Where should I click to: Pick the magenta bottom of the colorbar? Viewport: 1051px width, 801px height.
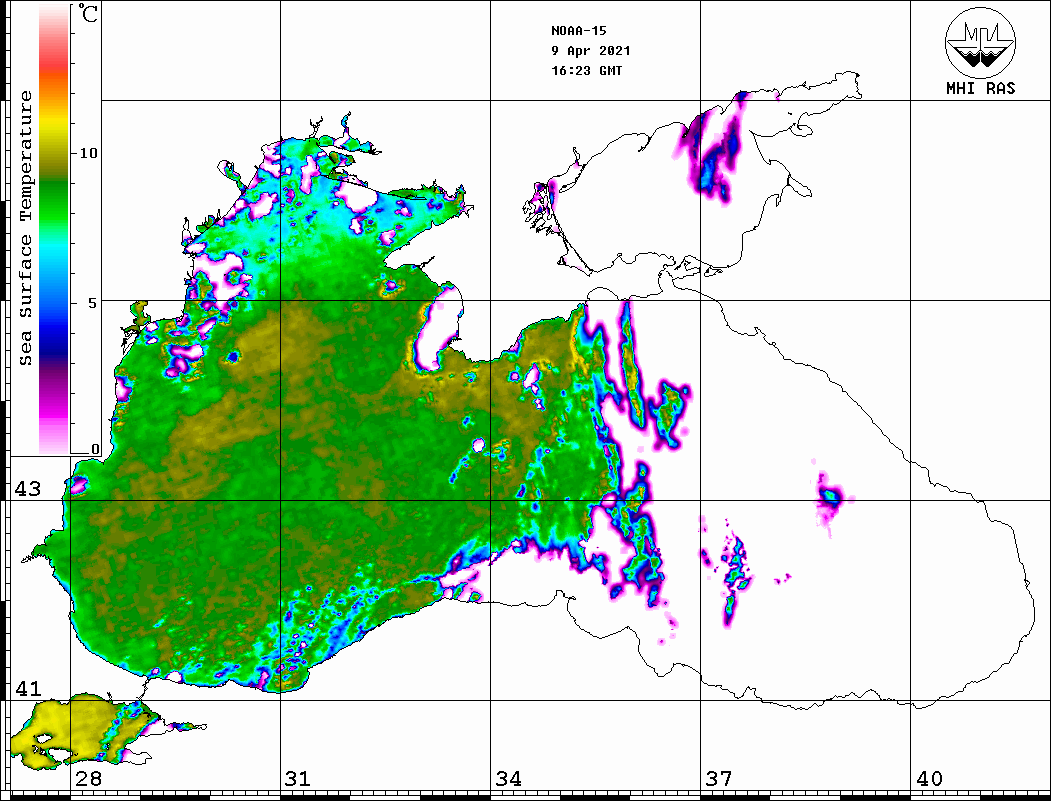pyautogui.click(x=54, y=409)
